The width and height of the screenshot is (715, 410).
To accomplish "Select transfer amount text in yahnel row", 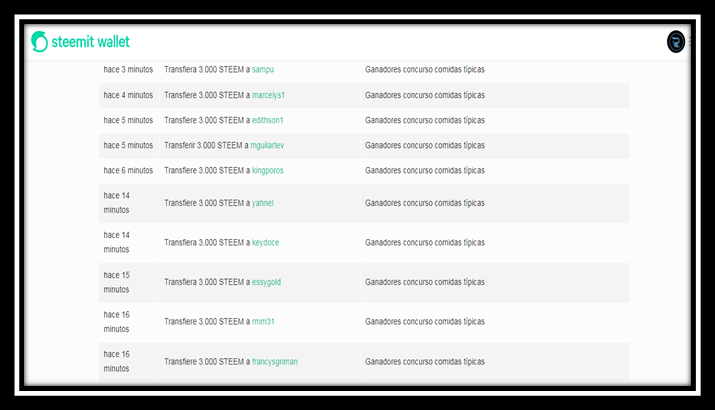I will tap(207, 203).
